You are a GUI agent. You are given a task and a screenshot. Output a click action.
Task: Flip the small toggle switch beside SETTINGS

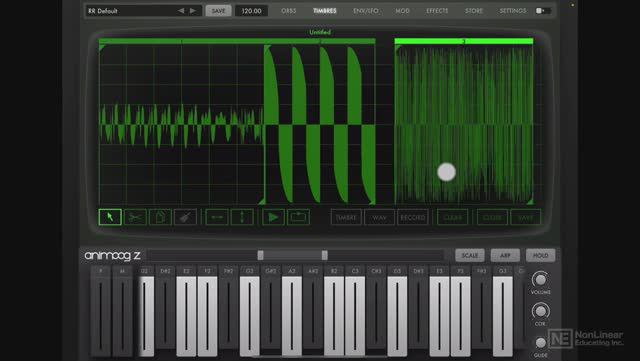point(543,11)
